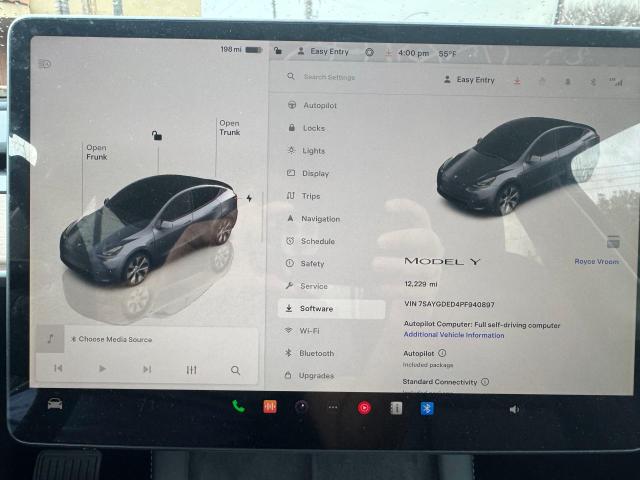Tap the media search magnifier icon
640x480 pixels.
[x=236, y=371]
